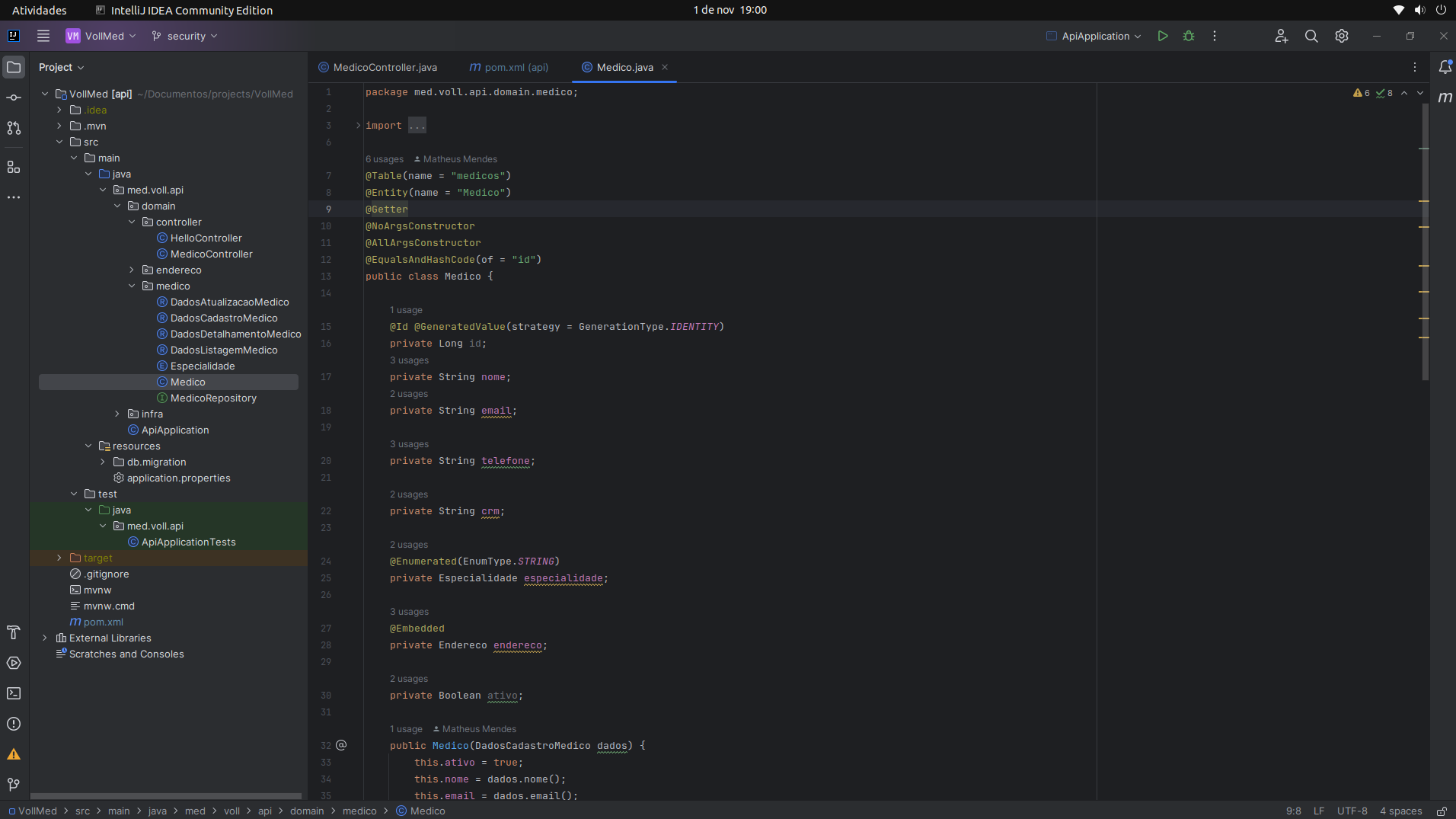Open system volume indicator
Screen dimensions: 1456x819
[x=1420, y=10]
